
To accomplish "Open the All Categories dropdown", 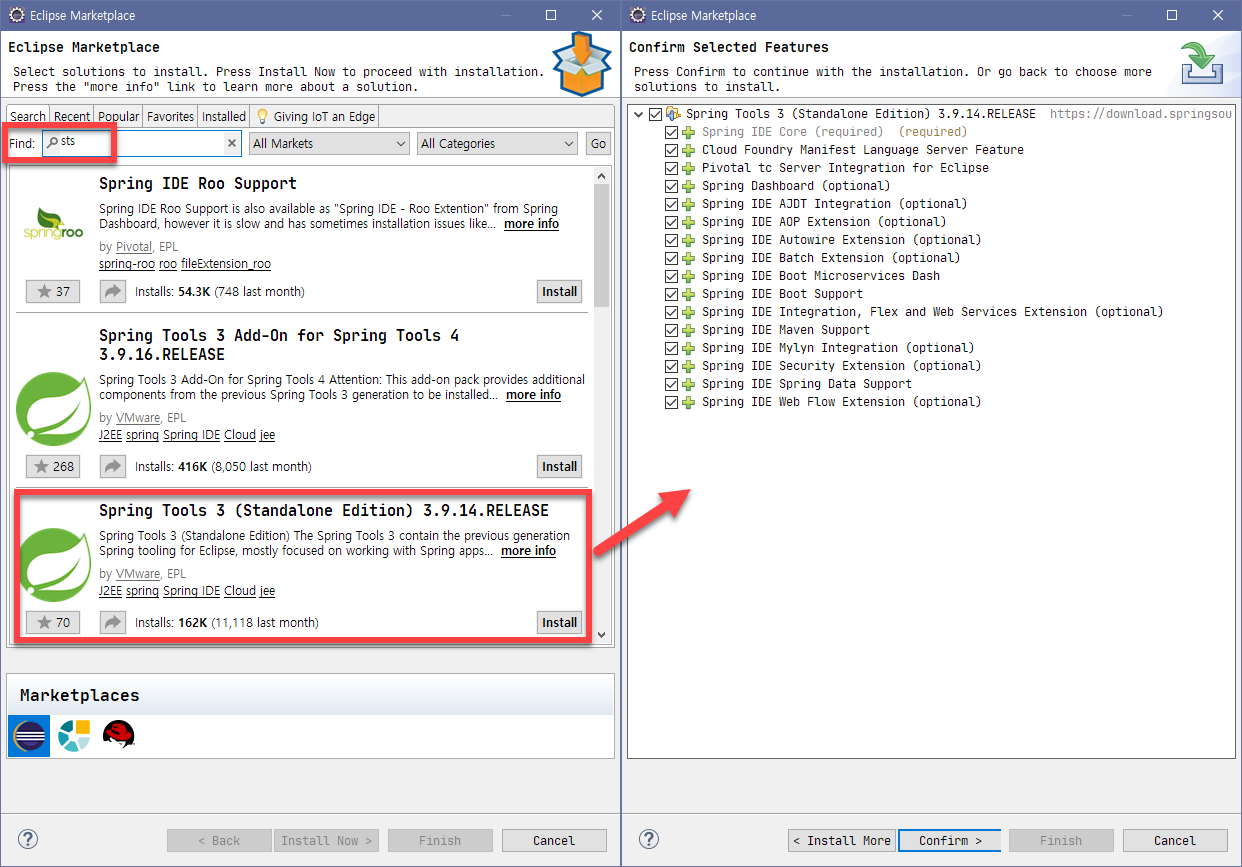I will (497, 144).
